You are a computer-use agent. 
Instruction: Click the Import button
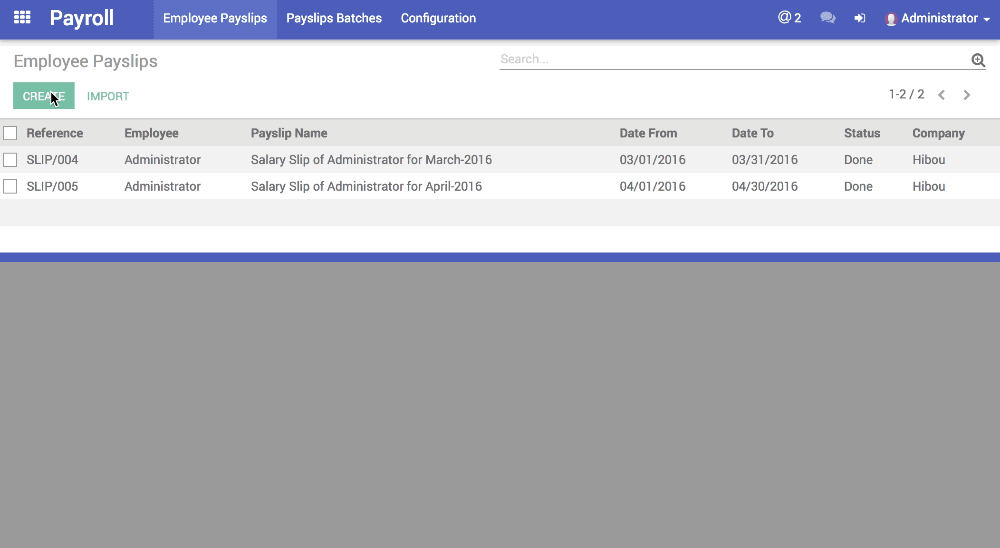pyautogui.click(x=108, y=96)
